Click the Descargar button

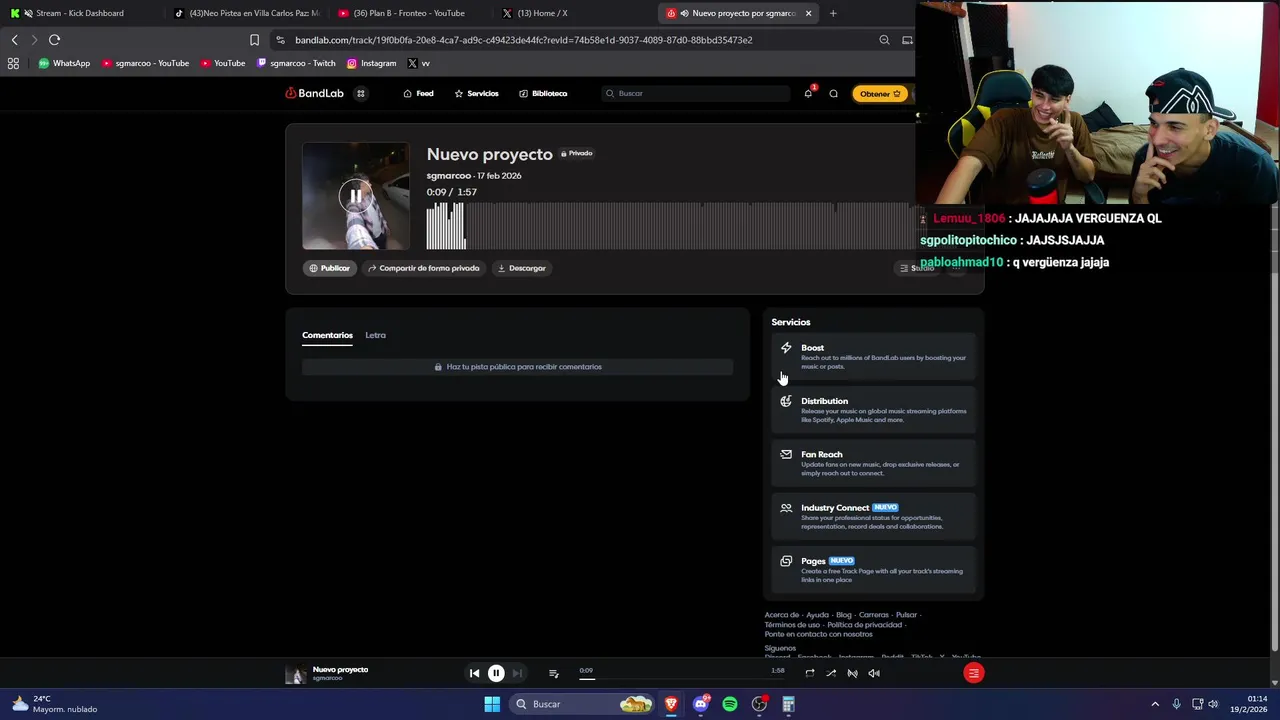521,268
